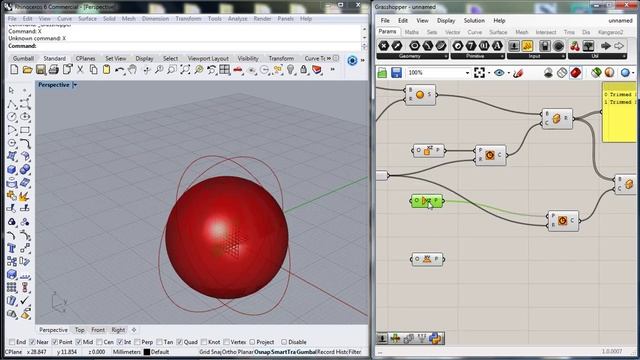Open a file with the yellow folder icon
Viewport: 640px width, 360px height.
click(27, 70)
